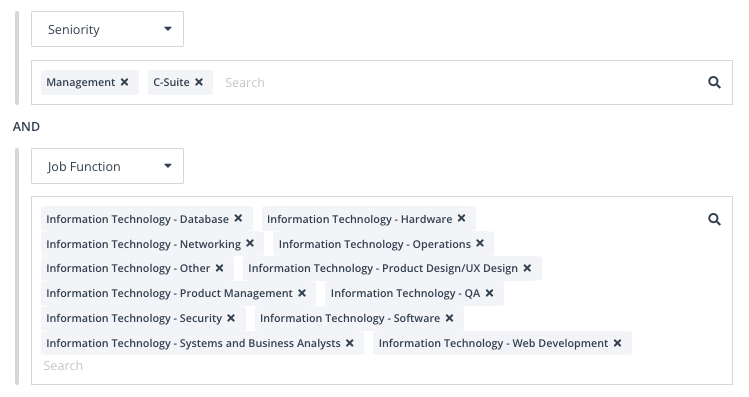Remove Information Technology - Web Development tag
The width and height of the screenshot is (749, 397).
pyautogui.click(x=617, y=343)
